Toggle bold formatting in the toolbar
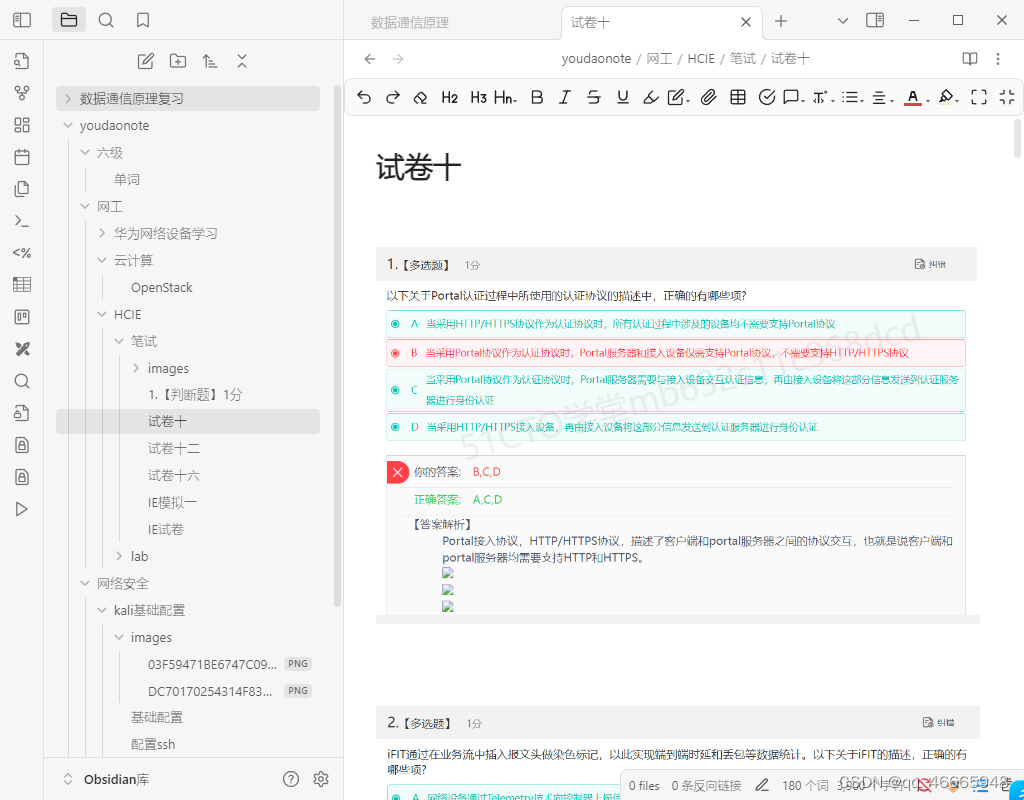 click(x=537, y=97)
